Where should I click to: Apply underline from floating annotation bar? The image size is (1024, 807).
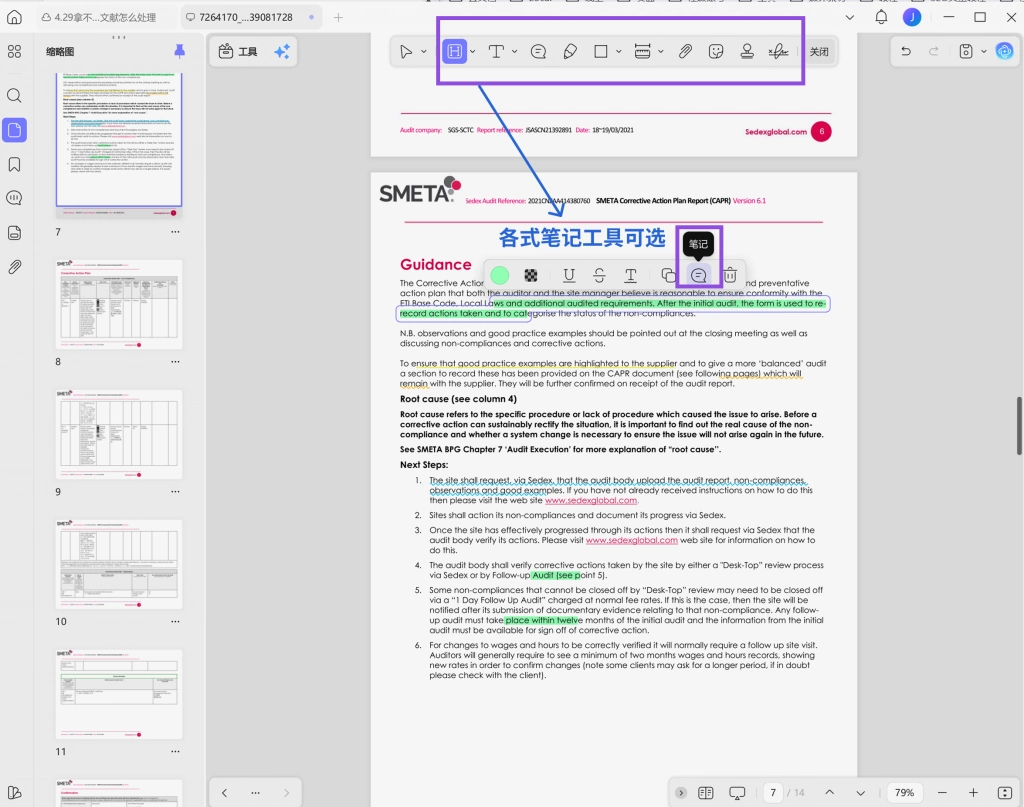tap(569, 276)
